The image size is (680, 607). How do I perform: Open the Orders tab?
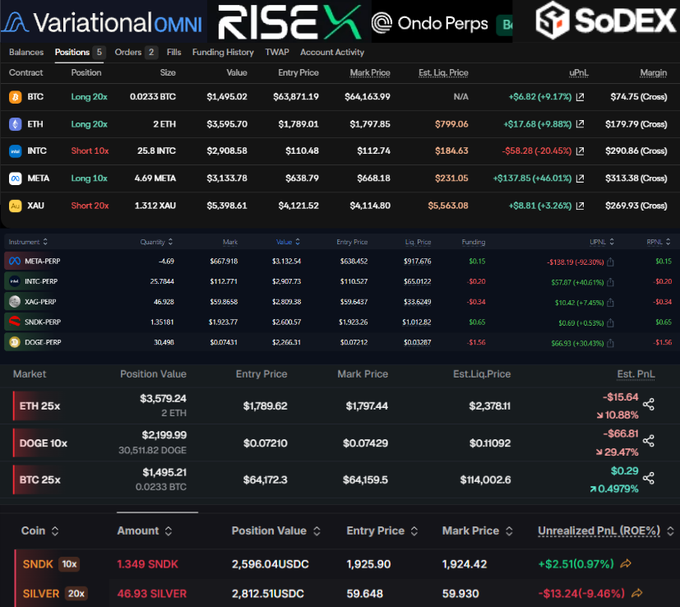(135, 52)
